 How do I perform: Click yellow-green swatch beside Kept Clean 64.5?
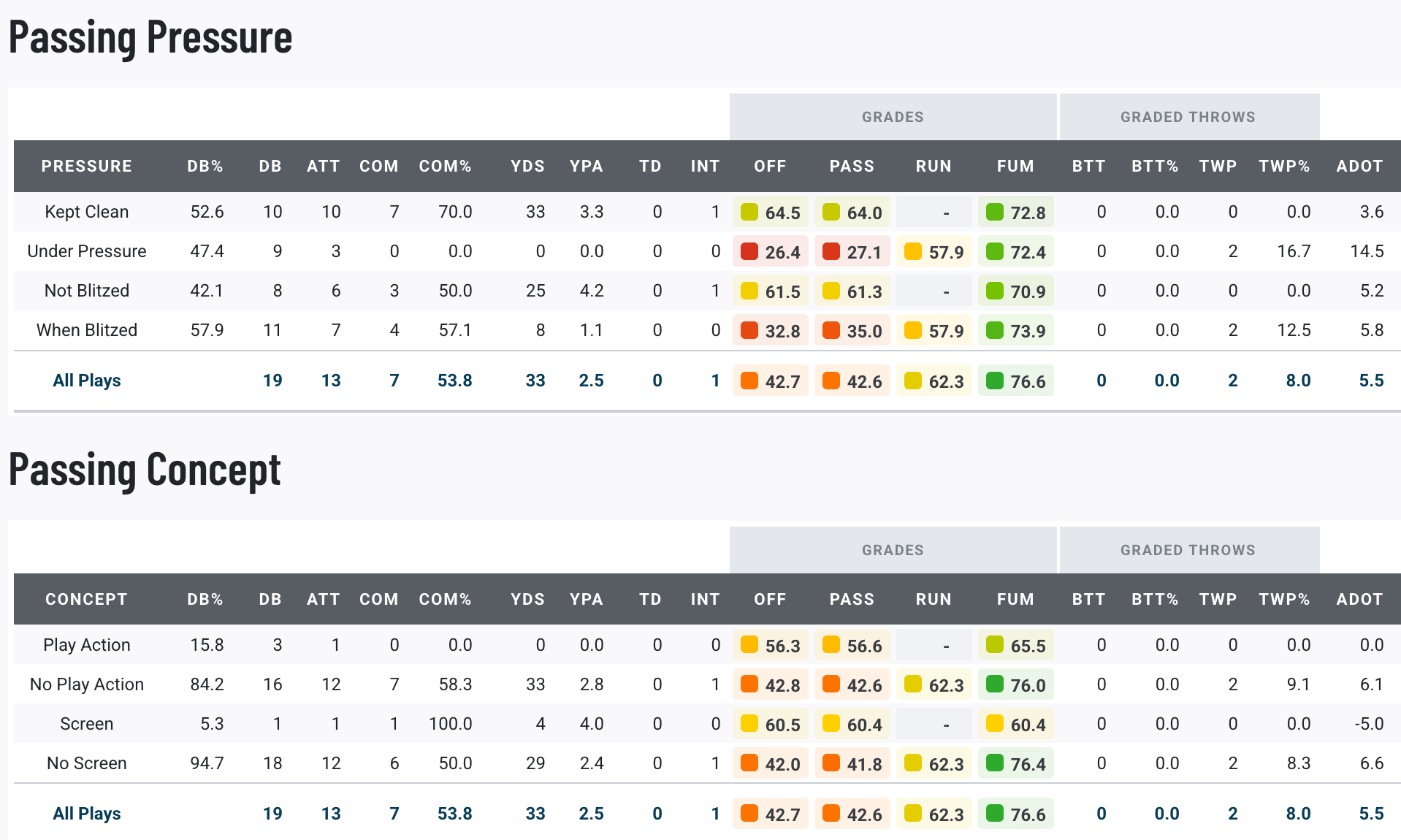(x=749, y=213)
